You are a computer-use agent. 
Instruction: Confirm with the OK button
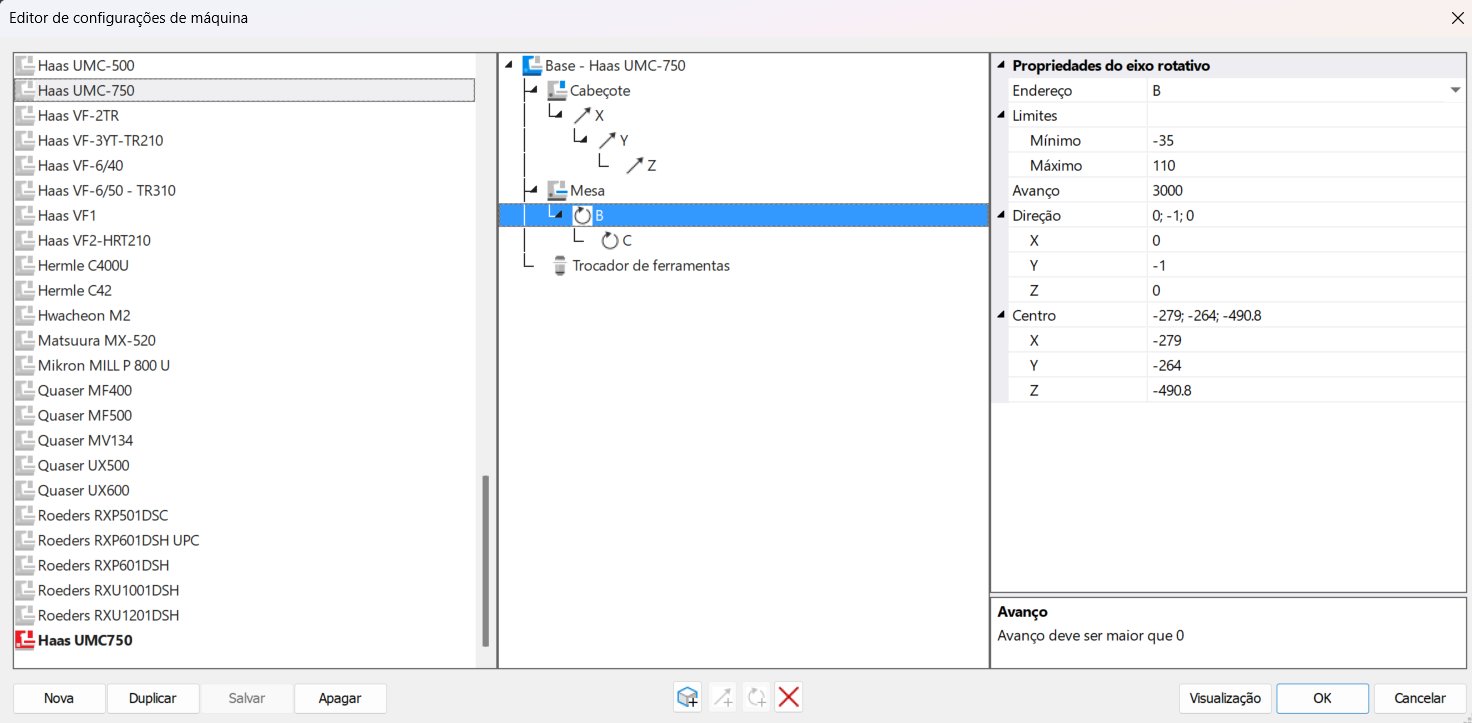point(1322,698)
